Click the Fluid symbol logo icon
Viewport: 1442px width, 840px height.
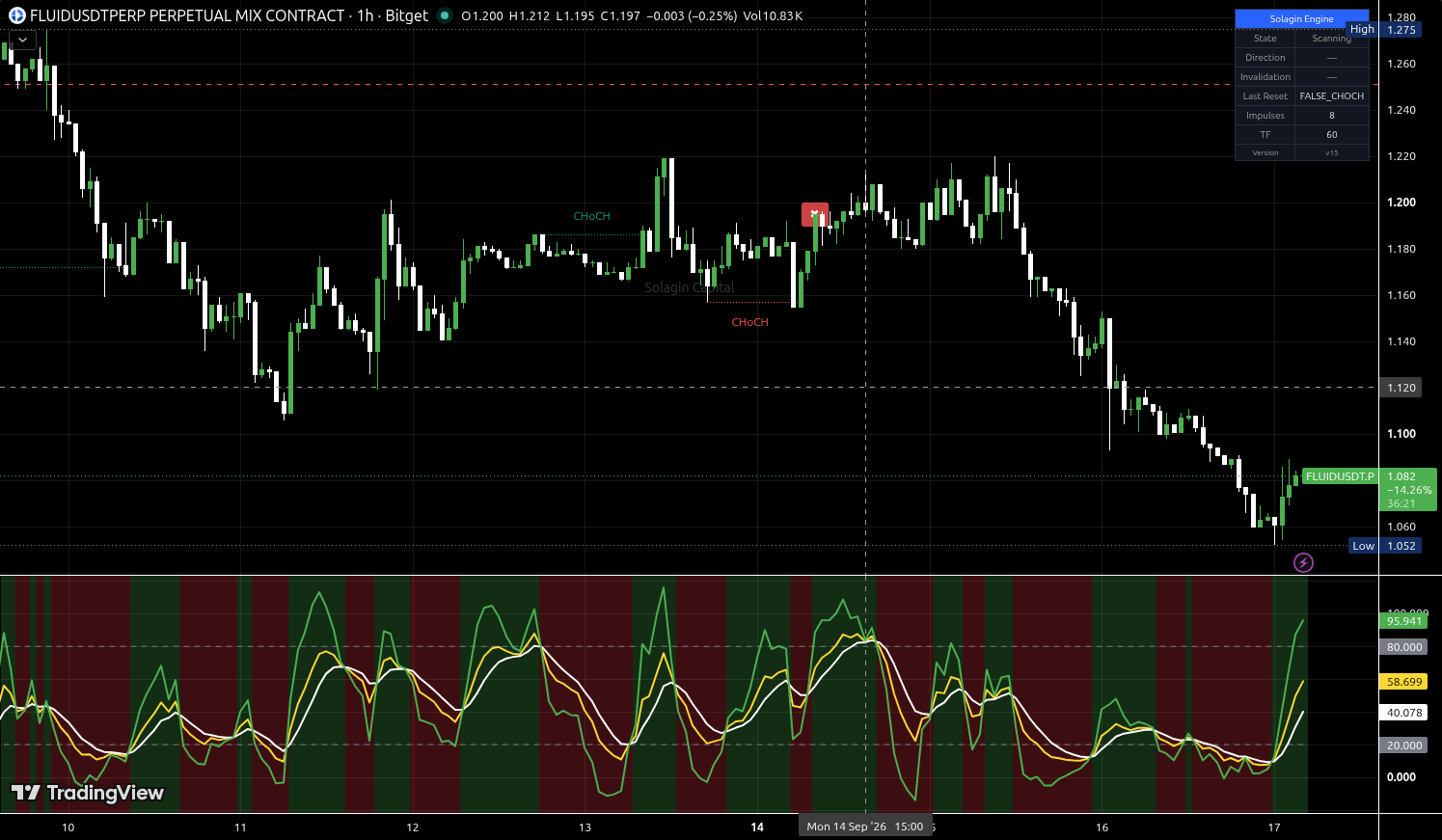pos(16,15)
